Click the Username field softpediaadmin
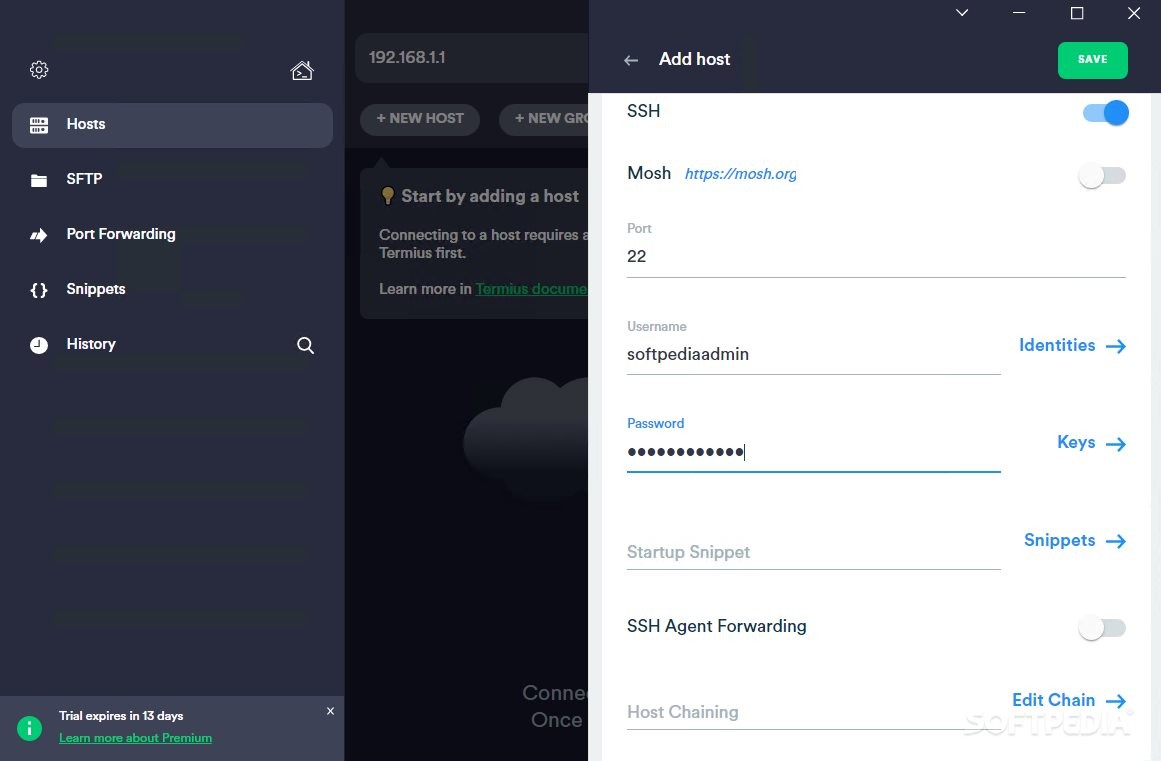 [813, 355]
